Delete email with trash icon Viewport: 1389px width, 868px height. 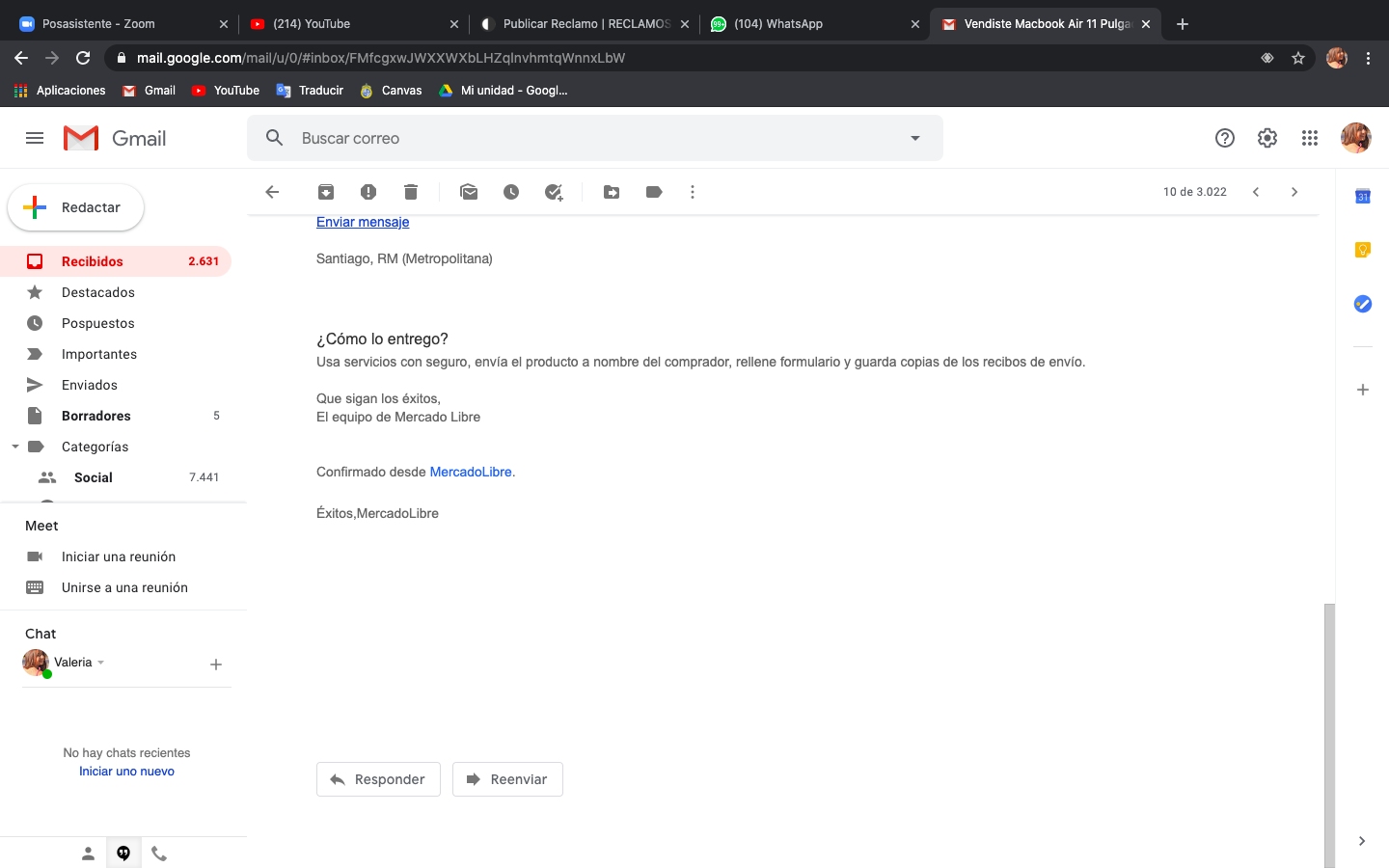[x=411, y=192]
